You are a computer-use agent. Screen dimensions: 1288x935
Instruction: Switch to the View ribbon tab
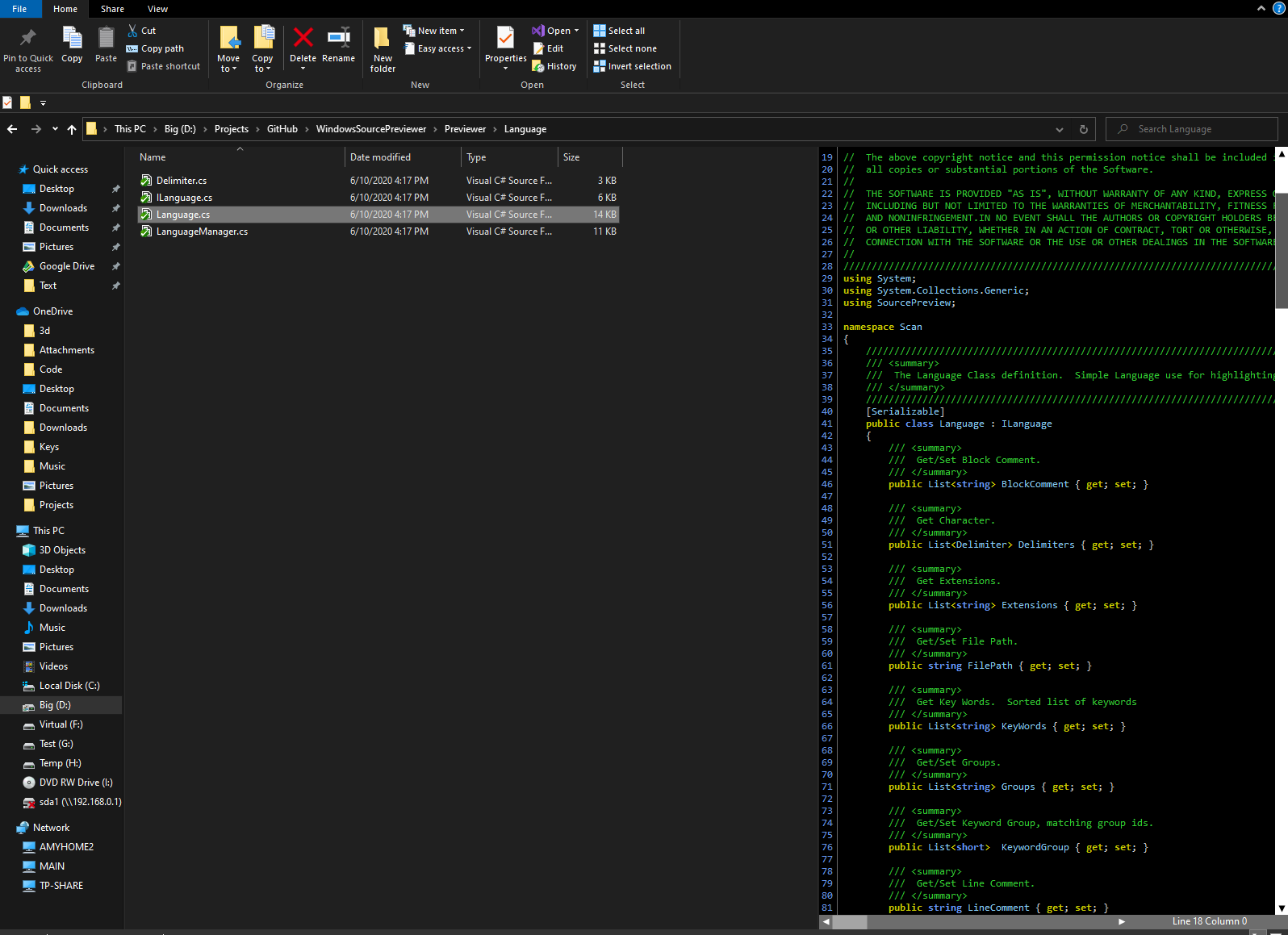(157, 9)
